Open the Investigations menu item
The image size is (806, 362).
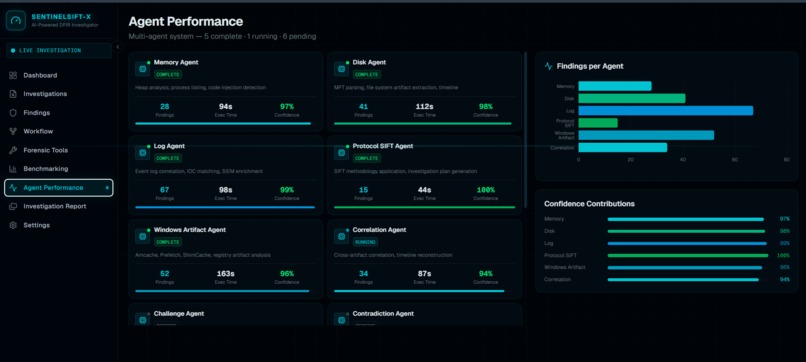(x=59, y=94)
